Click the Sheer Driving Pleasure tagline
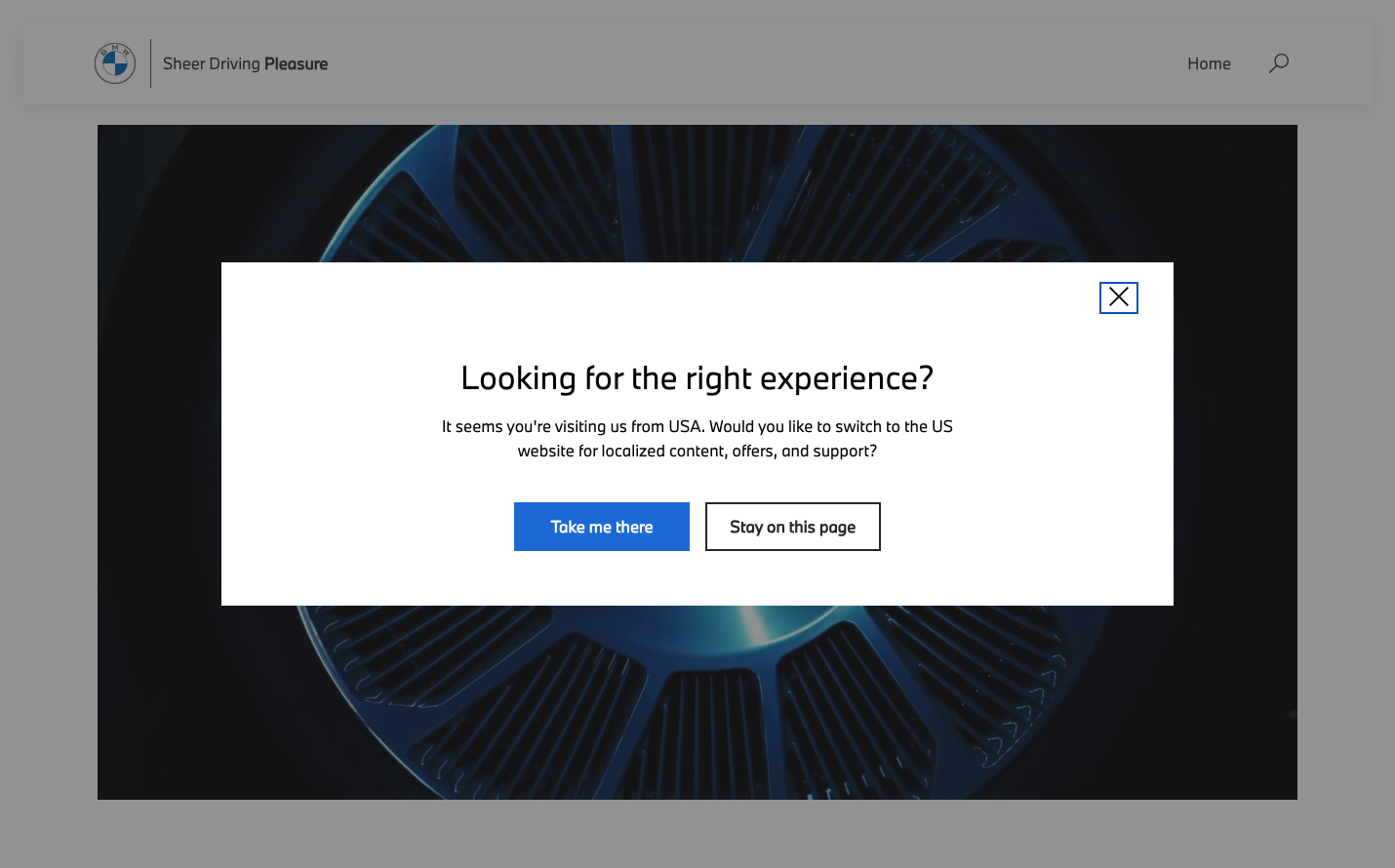1395x868 pixels. [245, 63]
